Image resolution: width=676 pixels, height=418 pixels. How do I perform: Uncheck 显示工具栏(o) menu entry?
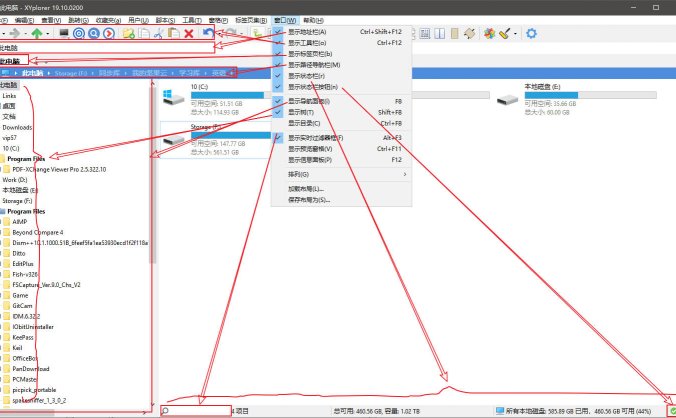point(341,43)
